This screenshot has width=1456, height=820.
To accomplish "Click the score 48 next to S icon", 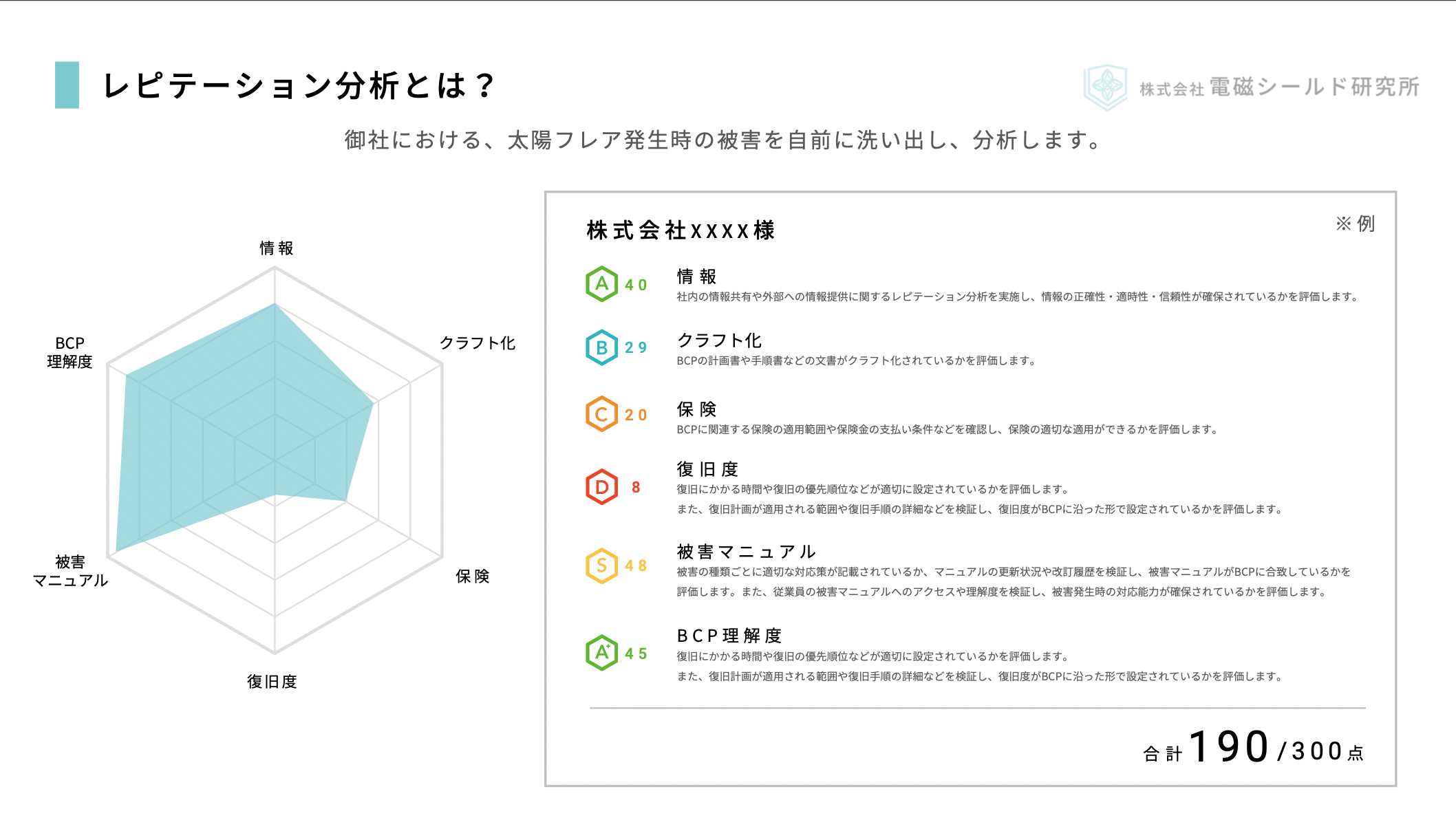I will (636, 565).
